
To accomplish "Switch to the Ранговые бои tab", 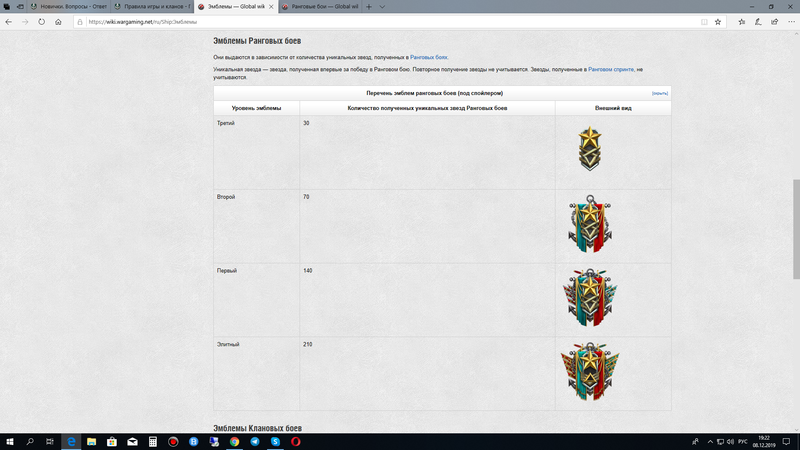I will [x=318, y=6].
